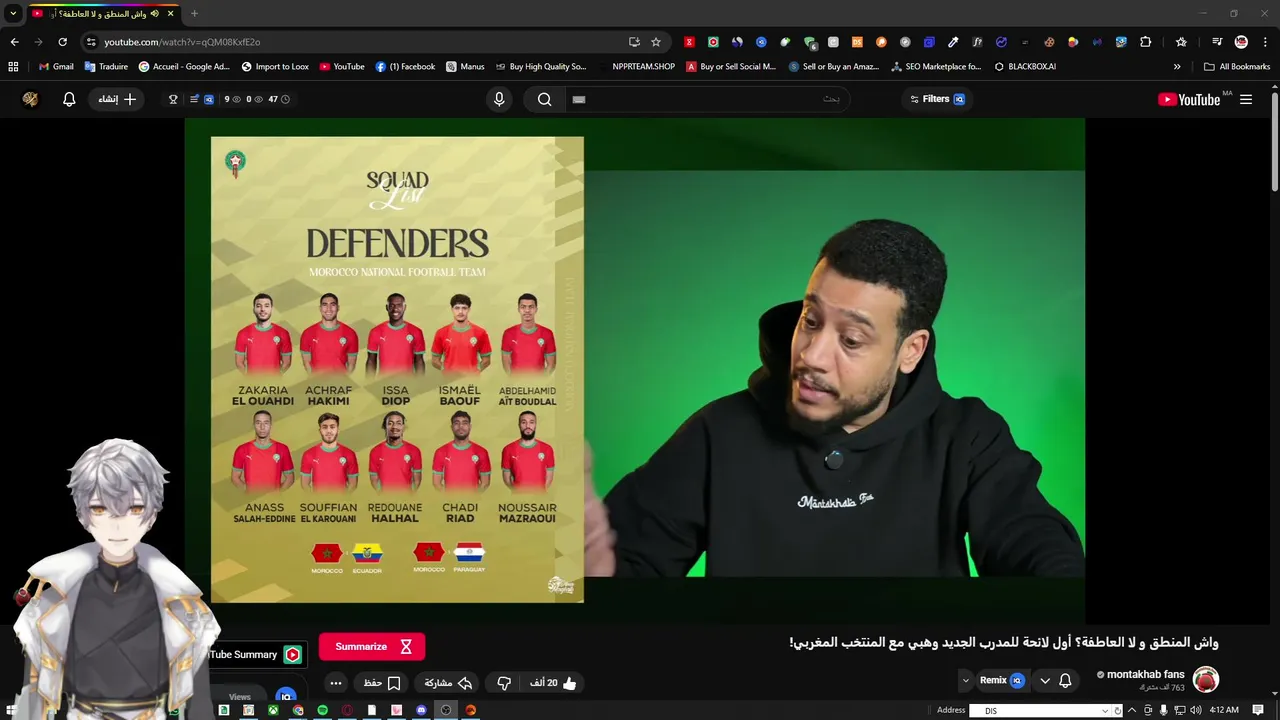Open the tab search dropdown arrow
The width and height of the screenshot is (1280, 720).
[13, 13]
